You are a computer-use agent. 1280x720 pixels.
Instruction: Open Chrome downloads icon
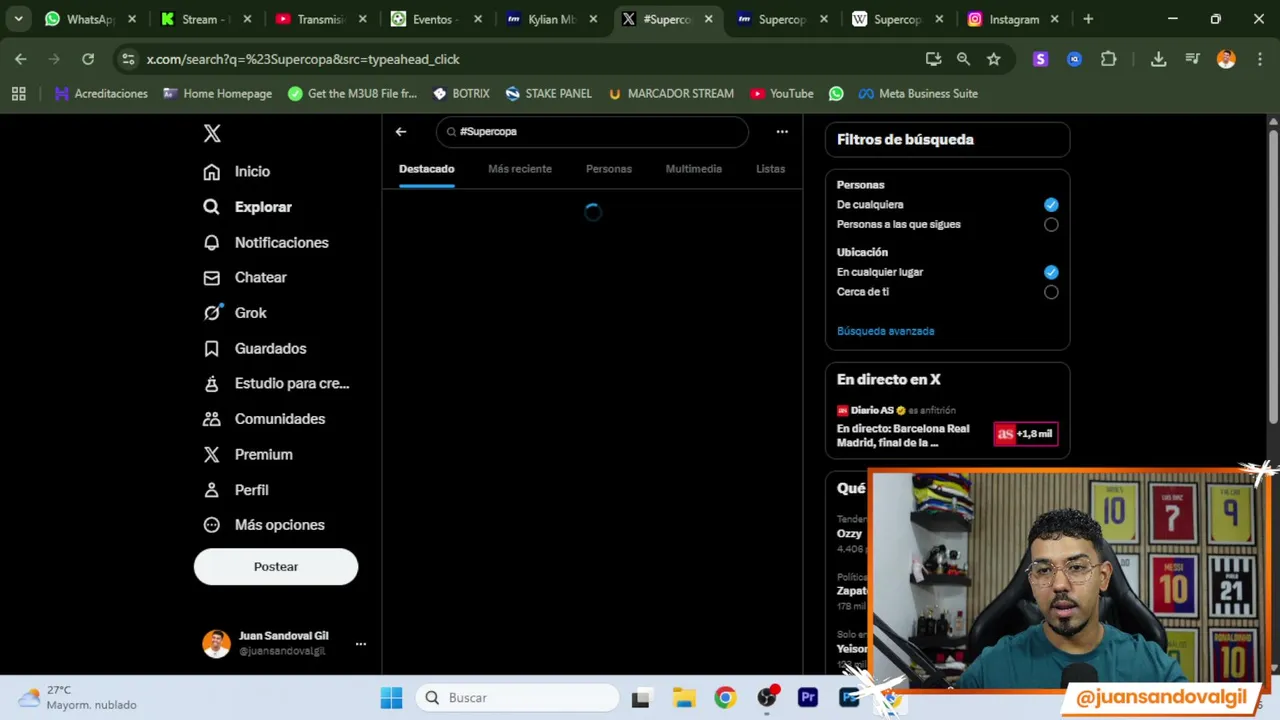(1158, 59)
